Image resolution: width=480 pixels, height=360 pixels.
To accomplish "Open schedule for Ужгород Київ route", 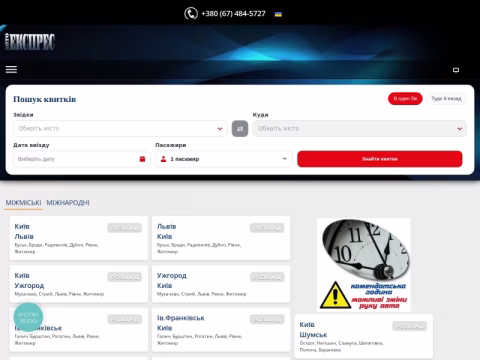I will click(x=267, y=277).
